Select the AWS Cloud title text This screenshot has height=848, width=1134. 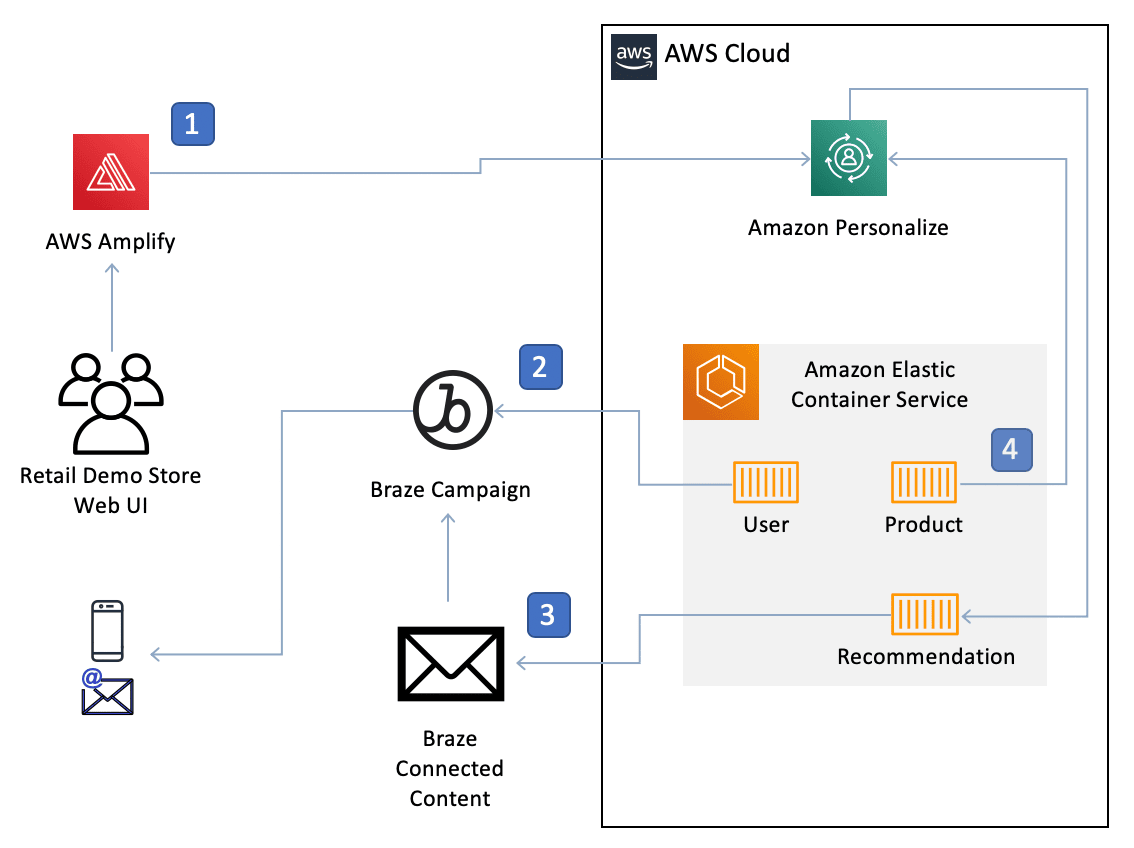pyautogui.click(x=727, y=53)
